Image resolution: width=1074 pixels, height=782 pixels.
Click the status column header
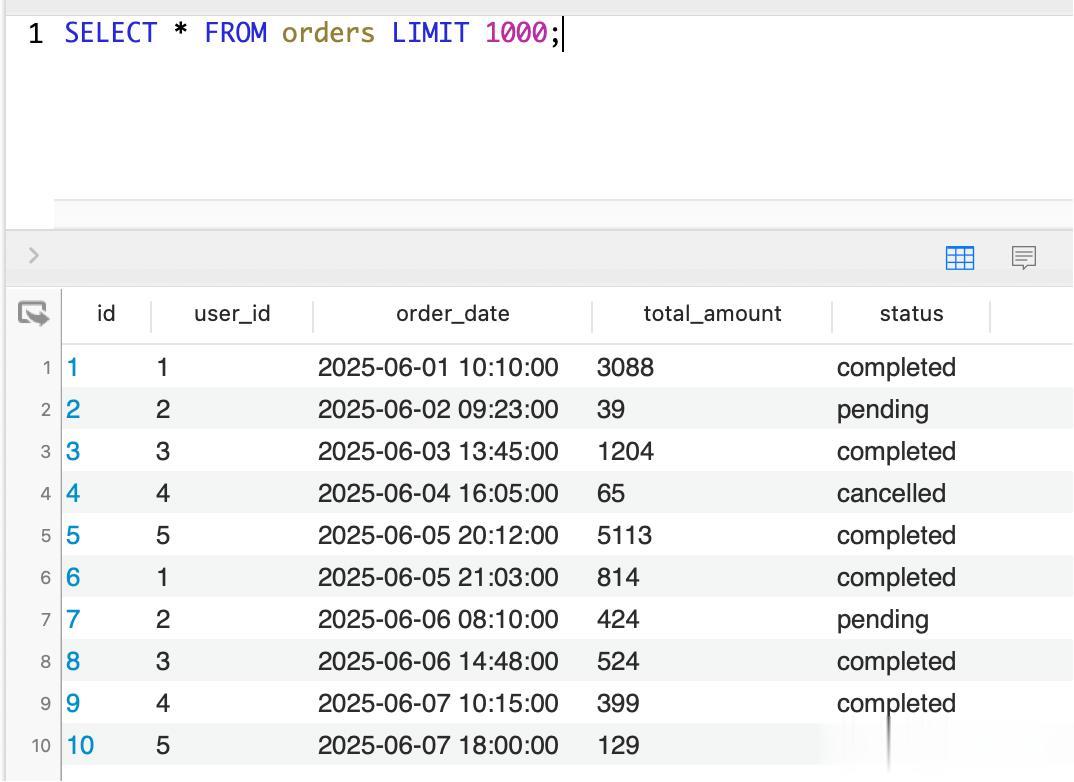(911, 314)
